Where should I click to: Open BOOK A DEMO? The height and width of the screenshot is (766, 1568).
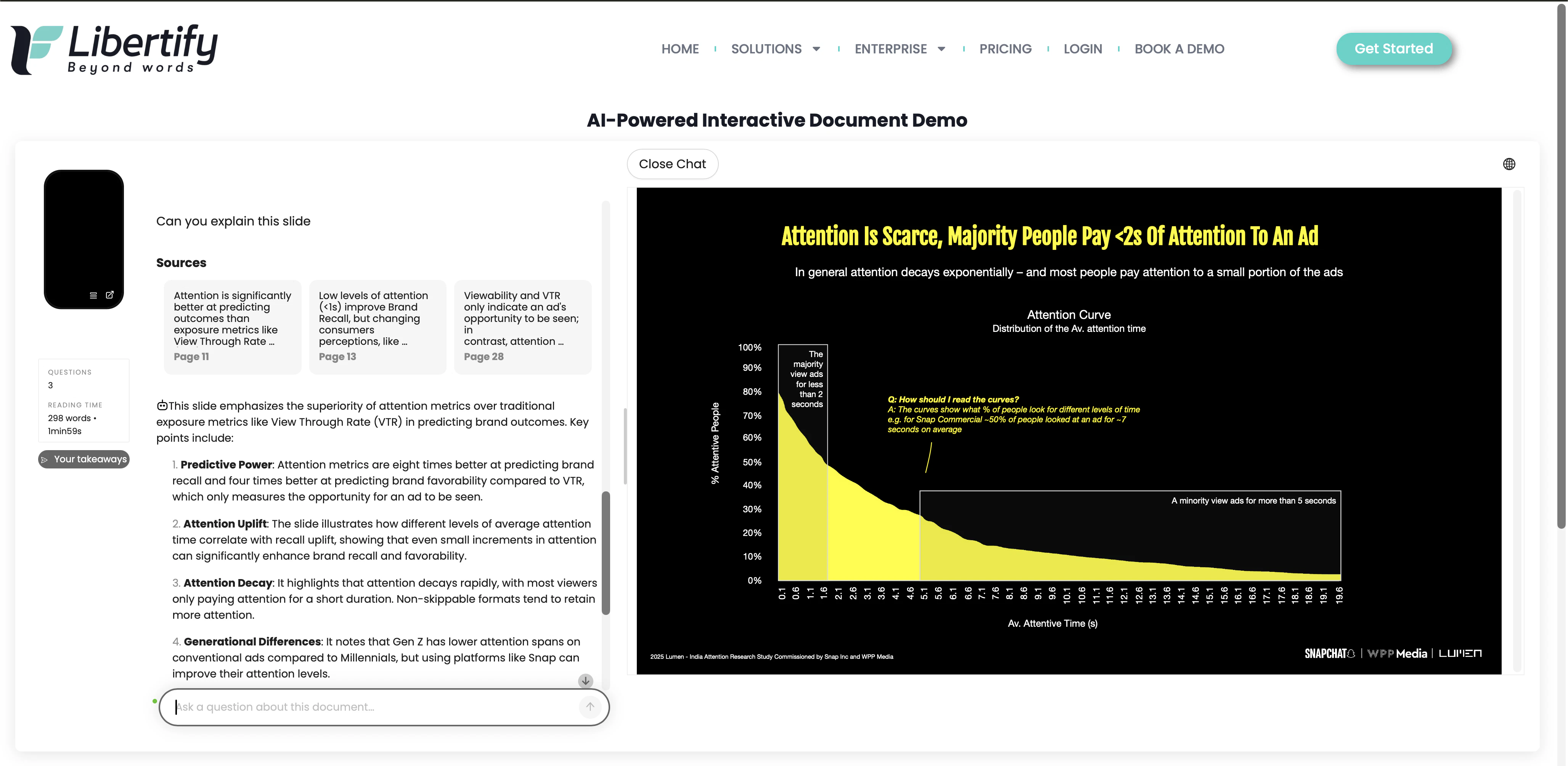tap(1179, 49)
